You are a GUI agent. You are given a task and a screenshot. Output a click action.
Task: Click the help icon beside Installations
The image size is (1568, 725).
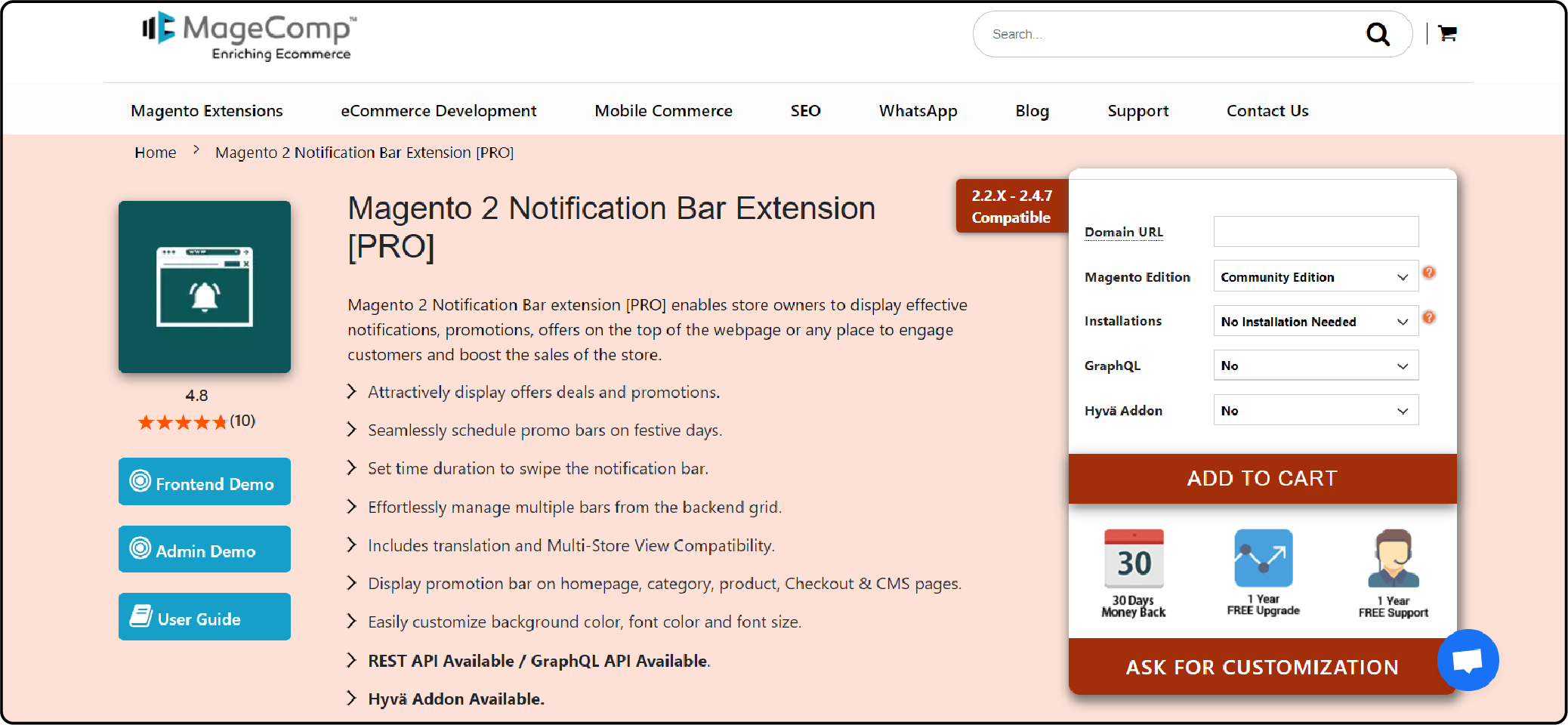point(1429,317)
